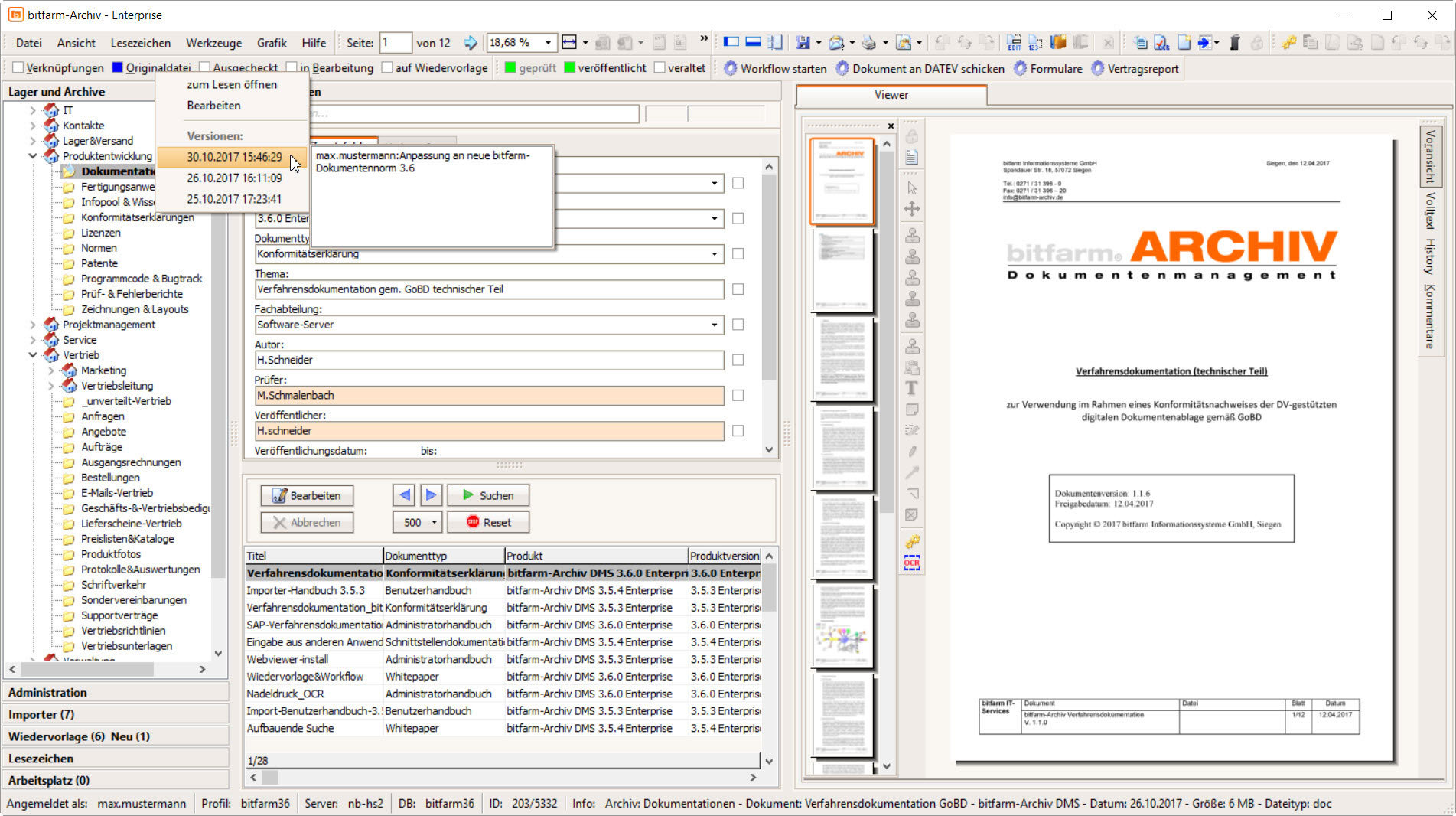Select the sticky note annotation tool
Viewport: 1456px width, 816px height.
(x=912, y=410)
